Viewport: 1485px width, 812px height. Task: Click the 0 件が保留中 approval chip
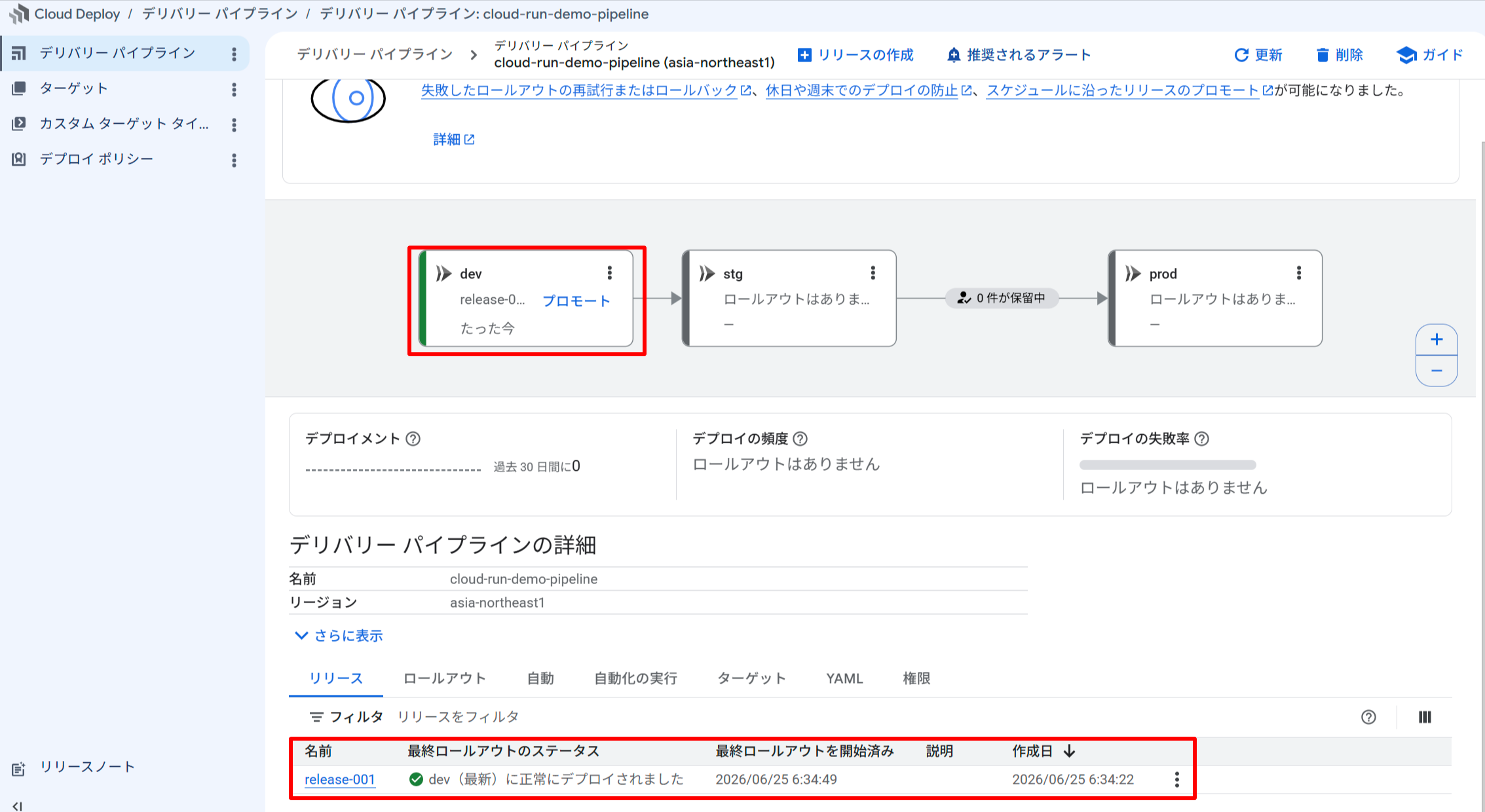coord(1002,298)
